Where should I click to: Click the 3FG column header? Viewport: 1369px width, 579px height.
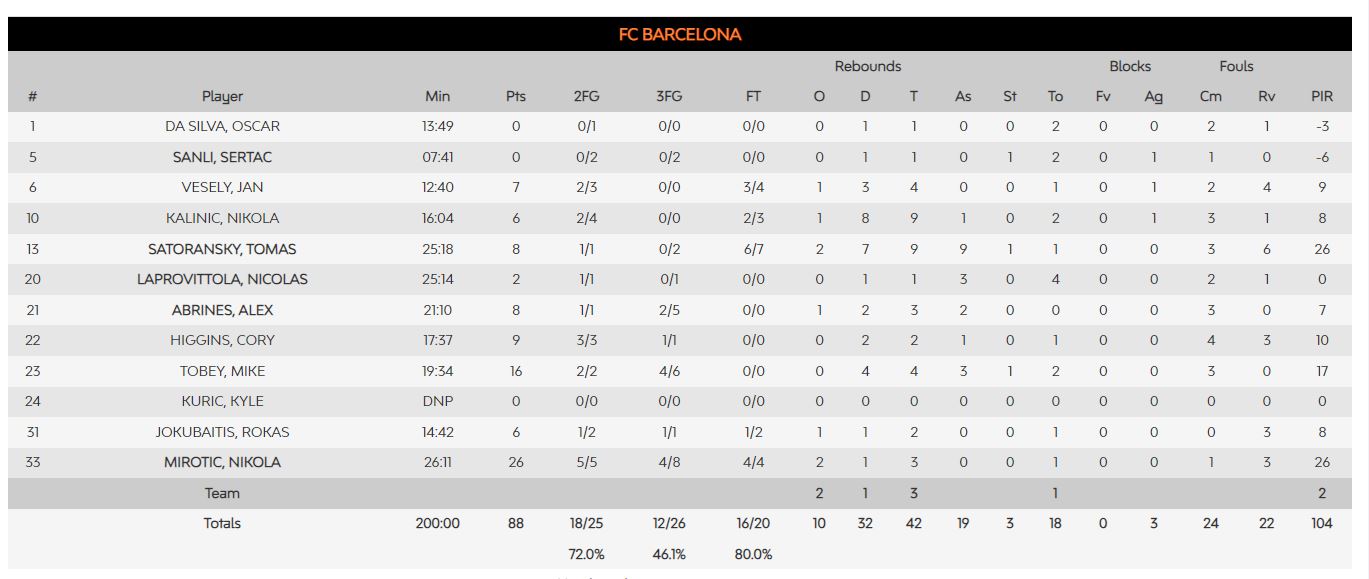click(x=669, y=96)
